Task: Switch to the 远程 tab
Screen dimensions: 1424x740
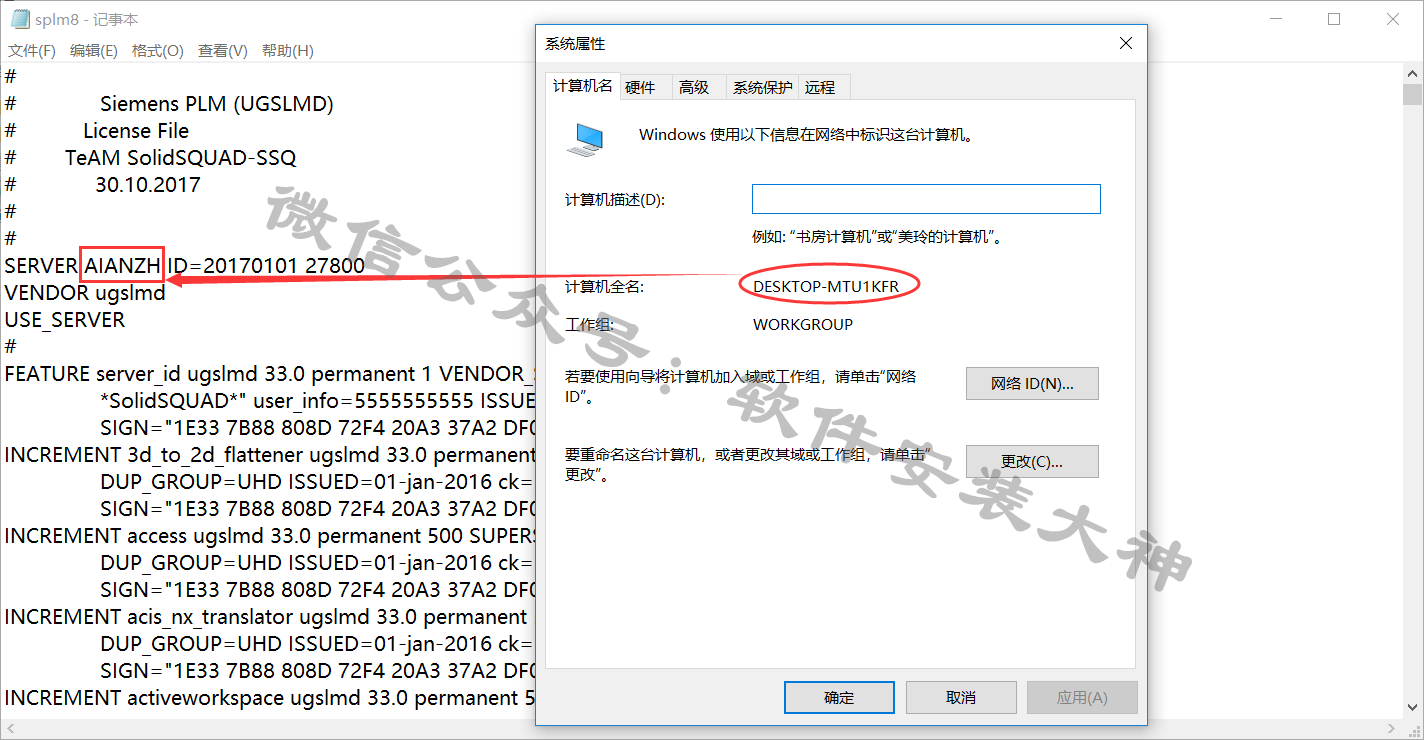Action: 820,87
